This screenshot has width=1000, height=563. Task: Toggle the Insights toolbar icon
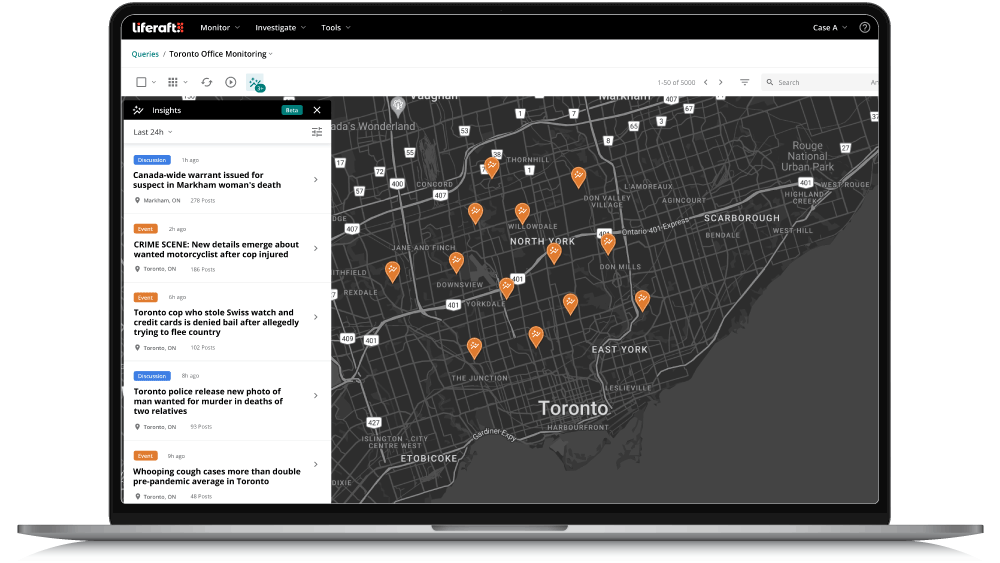[x=256, y=83]
